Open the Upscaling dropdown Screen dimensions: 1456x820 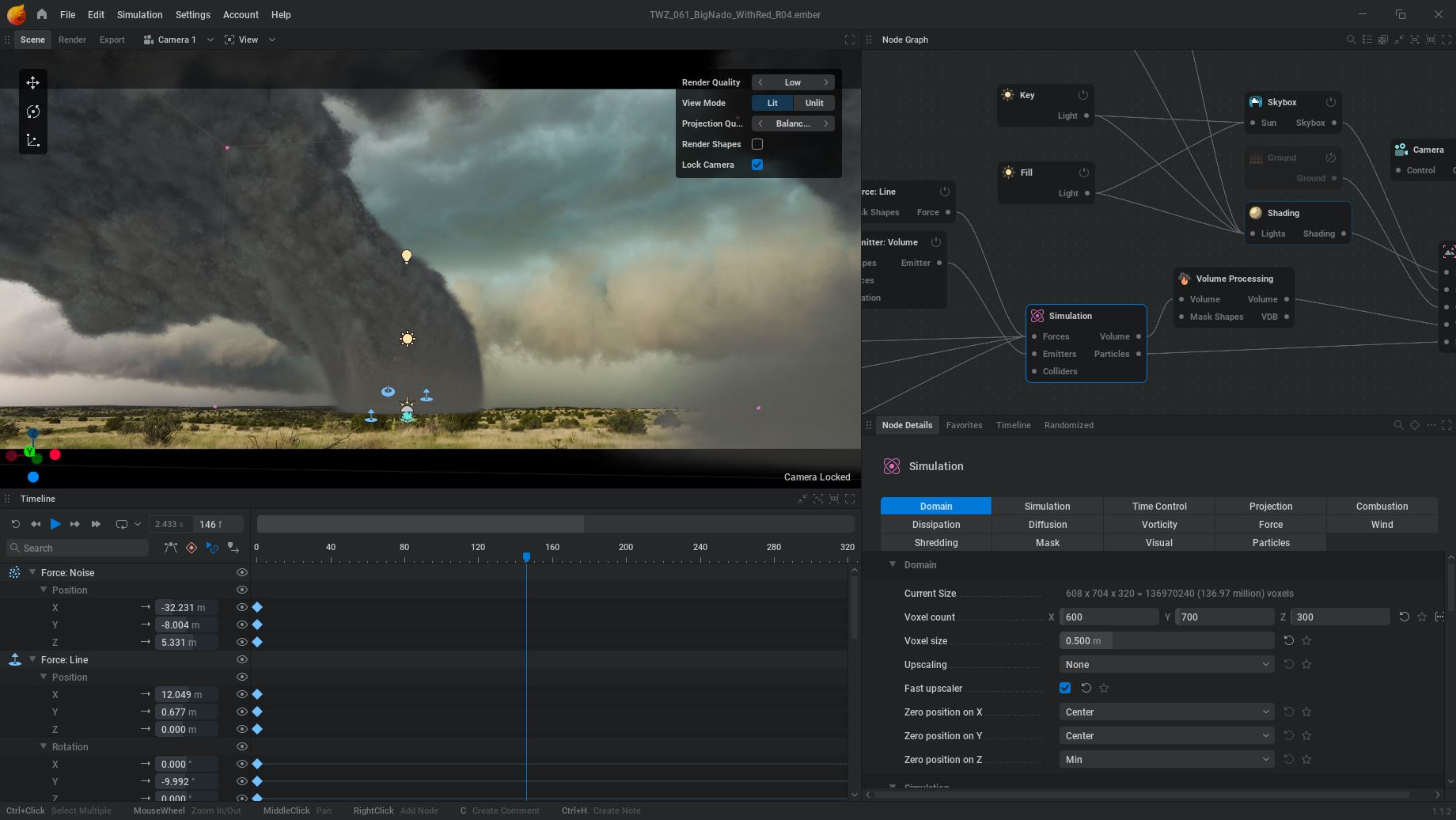point(1166,664)
